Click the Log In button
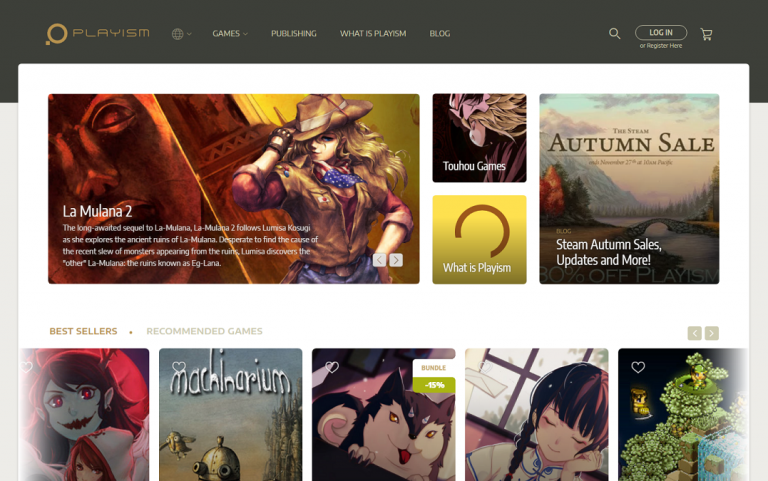 (x=661, y=32)
